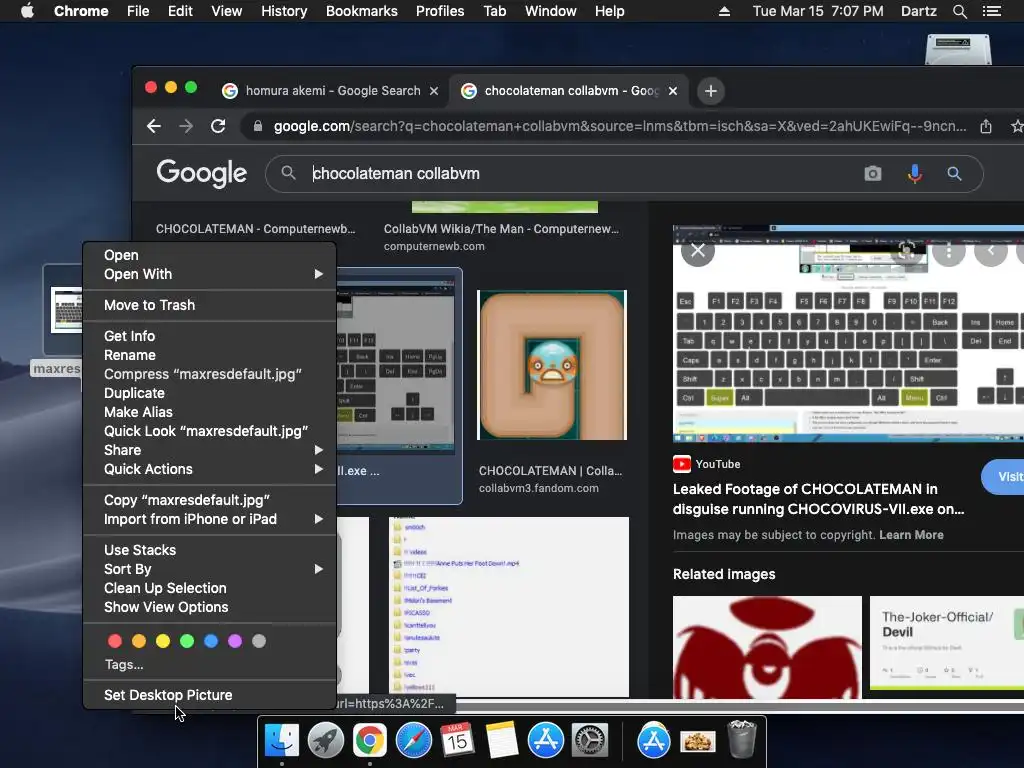Apply the green tag color
This screenshot has width=1024, height=768.
[187, 641]
